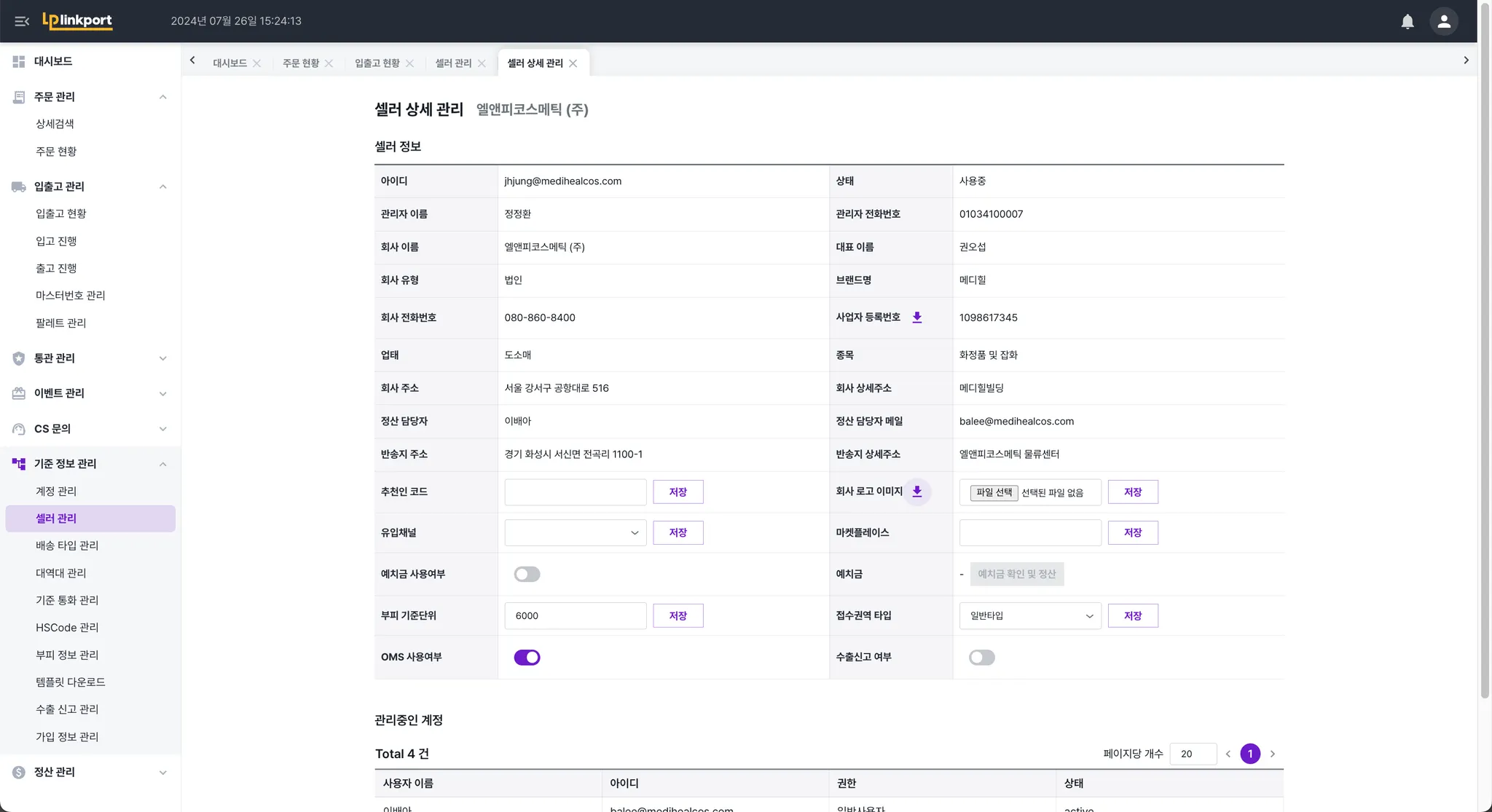Open the 접수권역 타입 dropdown
1492x812 pixels.
tap(1029, 616)
